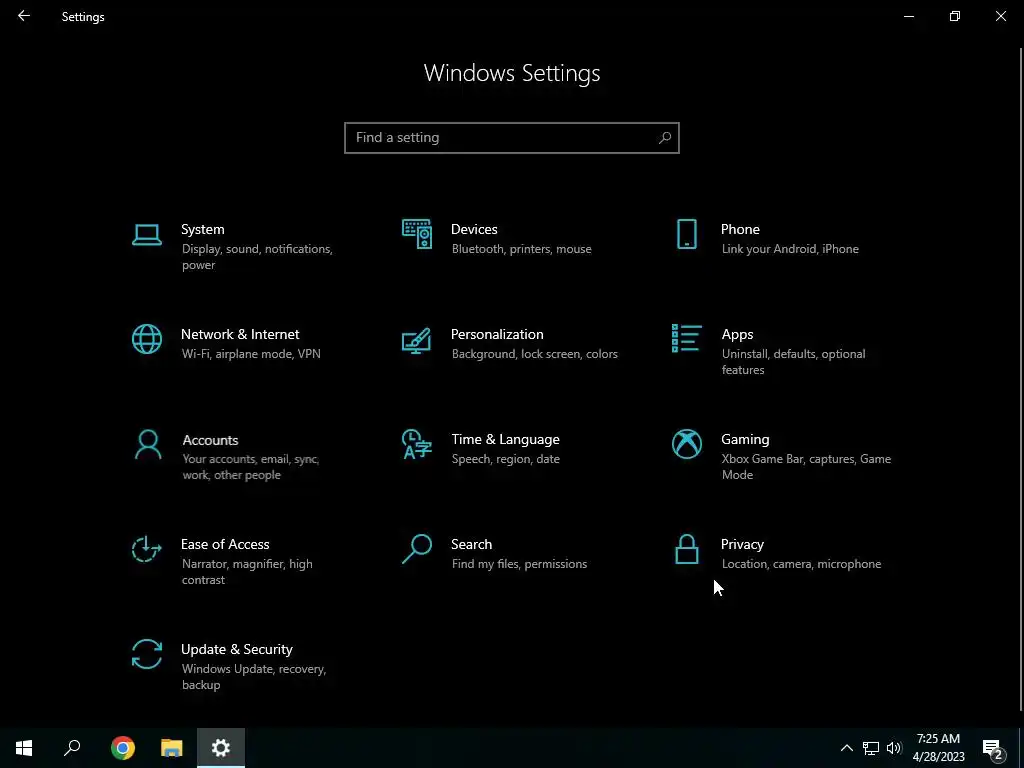The height and width of the screenshot is (768, 1024).
Task: Open the notification Action Center
Action: [x=993, y=749]
